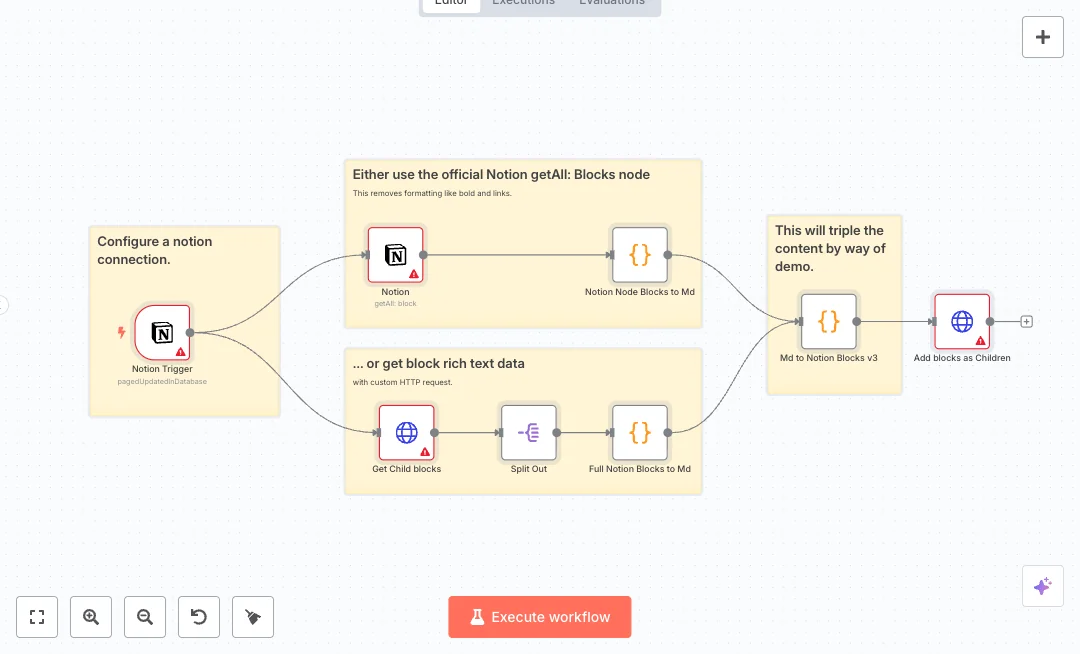Viewport: 1080px width, 654px height.
Task: Click the fit-to-view icon
Action: click(x=37, y=617)
